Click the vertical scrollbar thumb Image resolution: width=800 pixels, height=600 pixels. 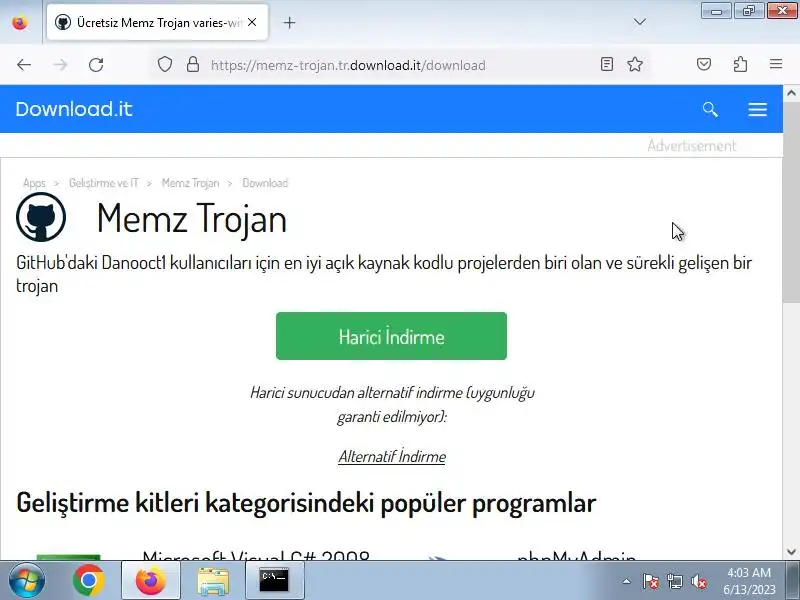pos(791,203)
